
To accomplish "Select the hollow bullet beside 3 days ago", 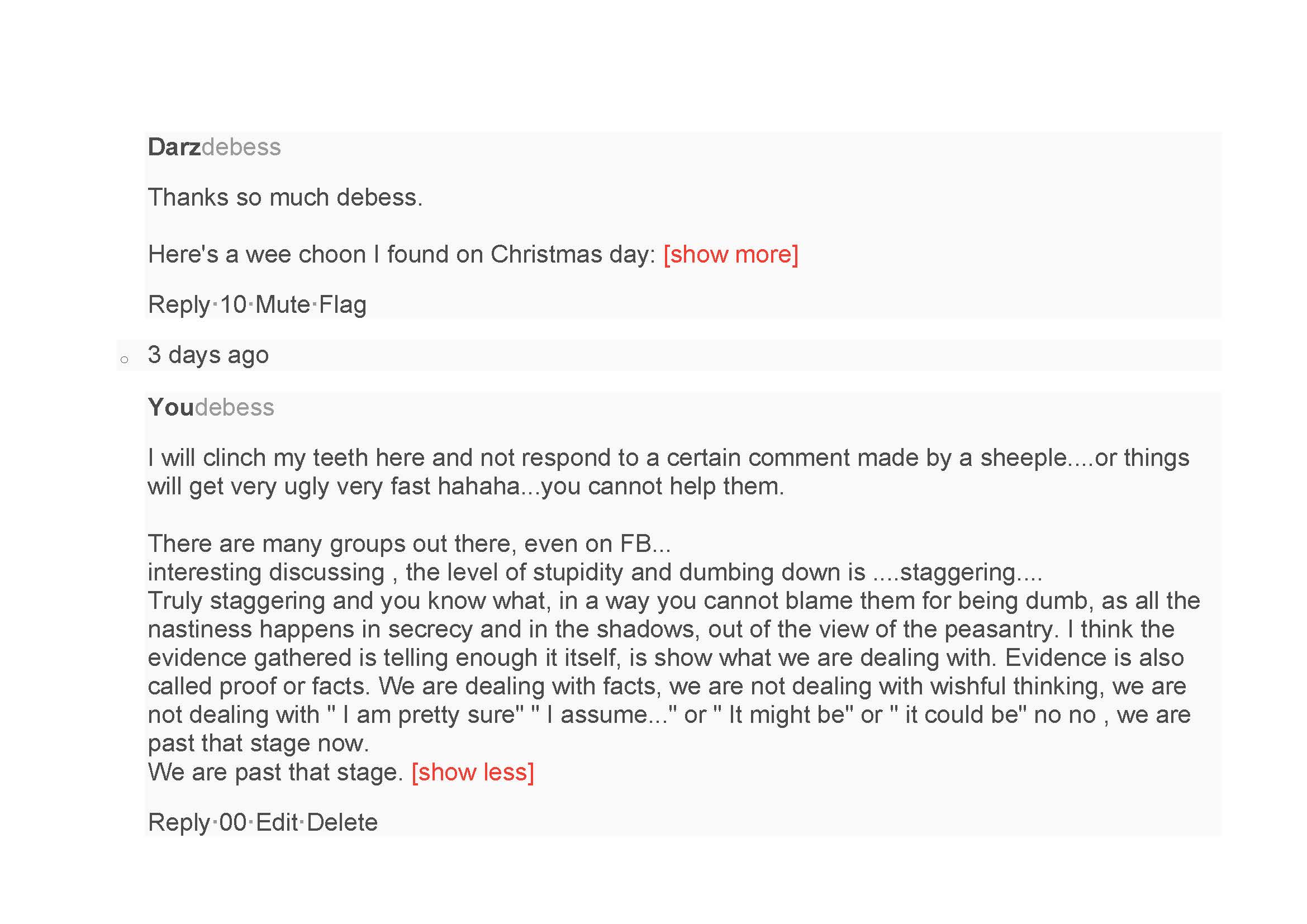I will click(x=125, y=360).
